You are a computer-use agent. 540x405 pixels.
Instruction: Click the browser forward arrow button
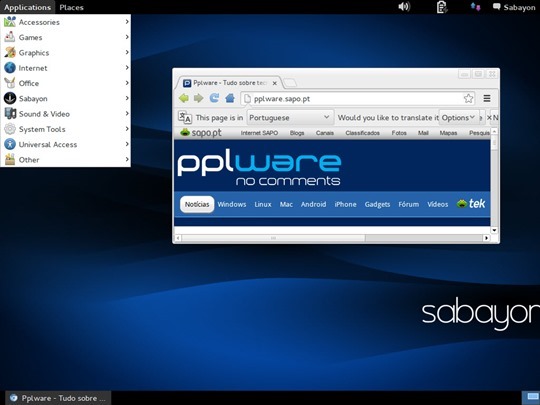point(199,98)
